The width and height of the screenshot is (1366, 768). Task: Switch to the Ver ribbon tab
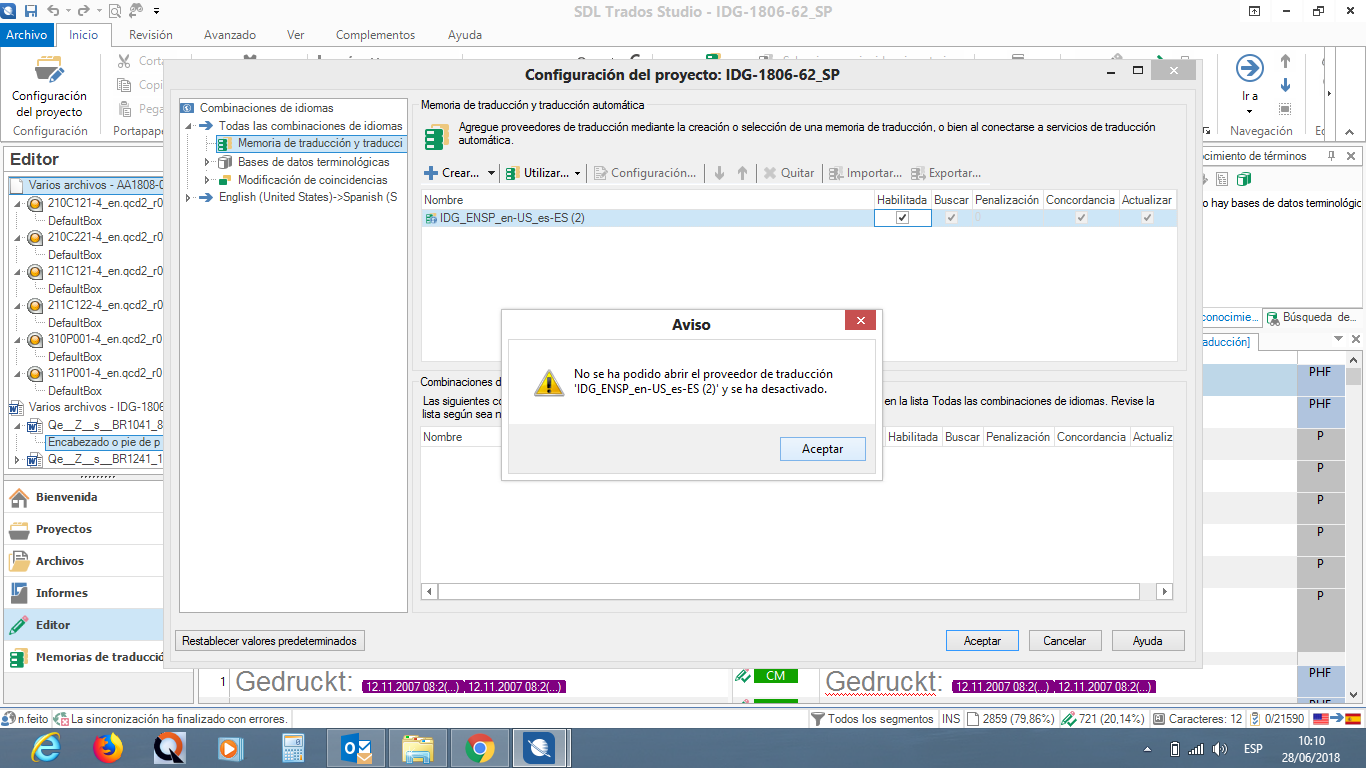coord(296,34)
